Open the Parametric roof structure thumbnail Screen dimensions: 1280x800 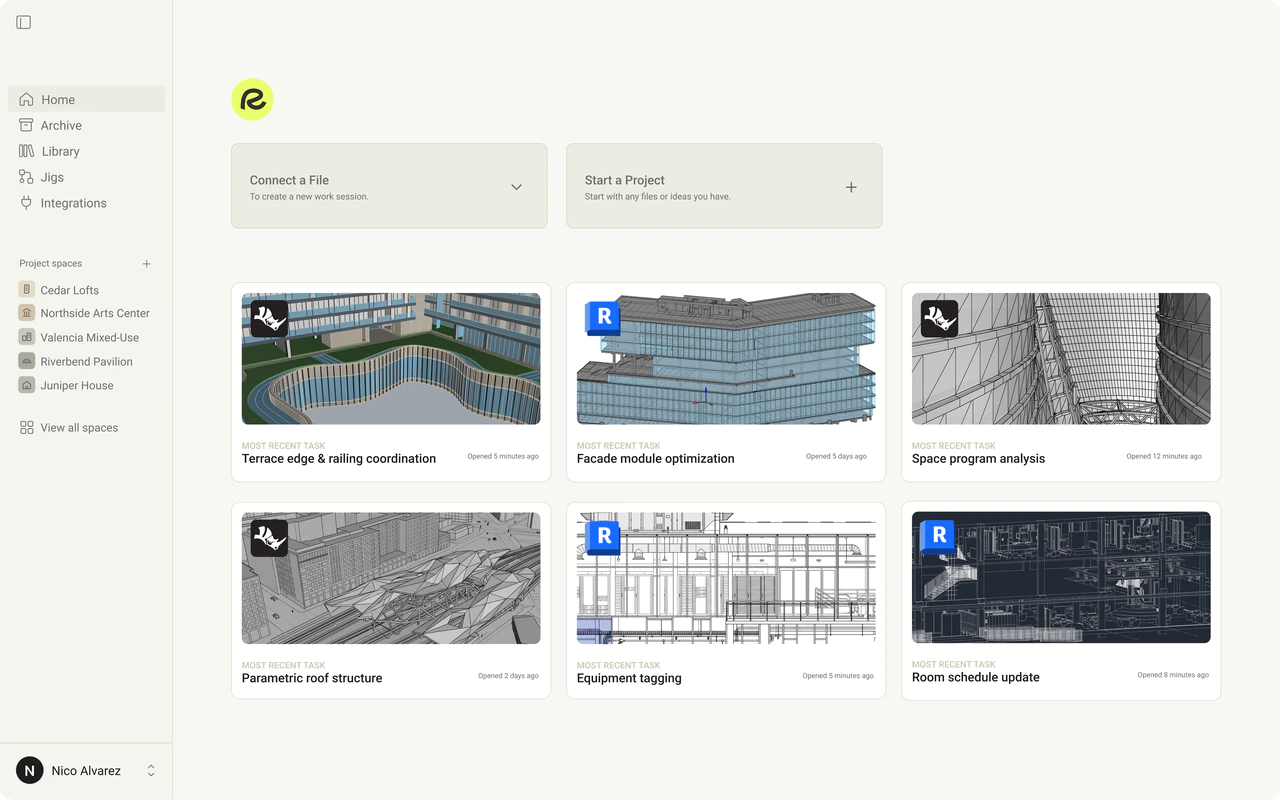click(391, 578)
